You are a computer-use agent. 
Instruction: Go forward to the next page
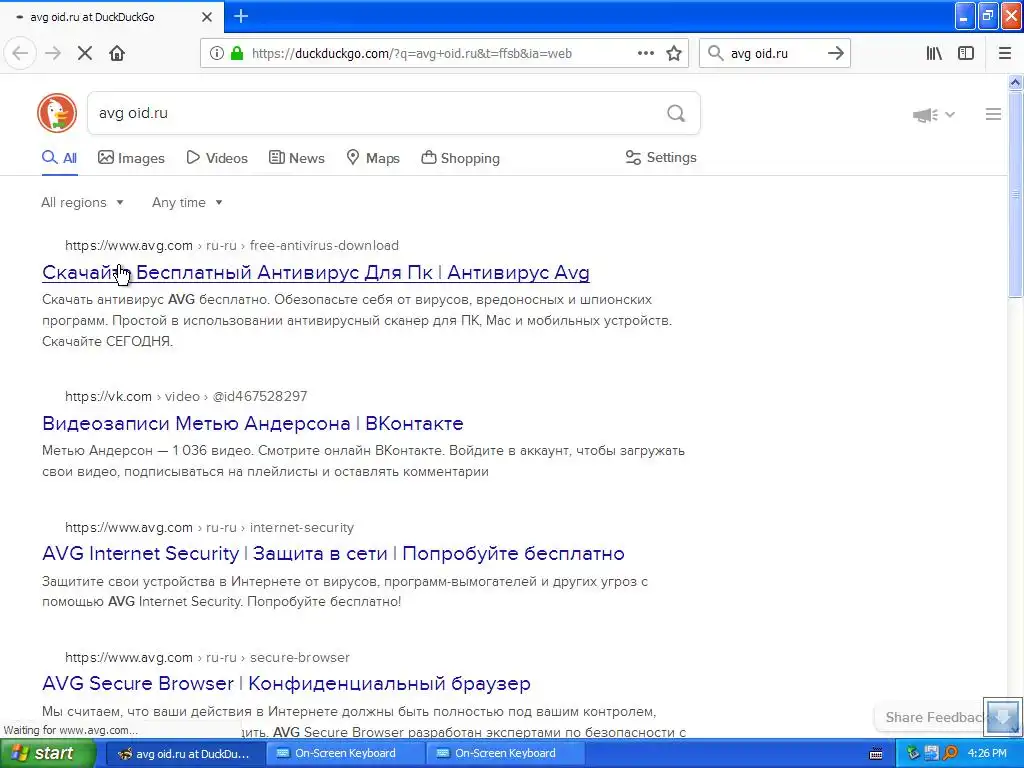pyautogui.click(x=53, y=54)
